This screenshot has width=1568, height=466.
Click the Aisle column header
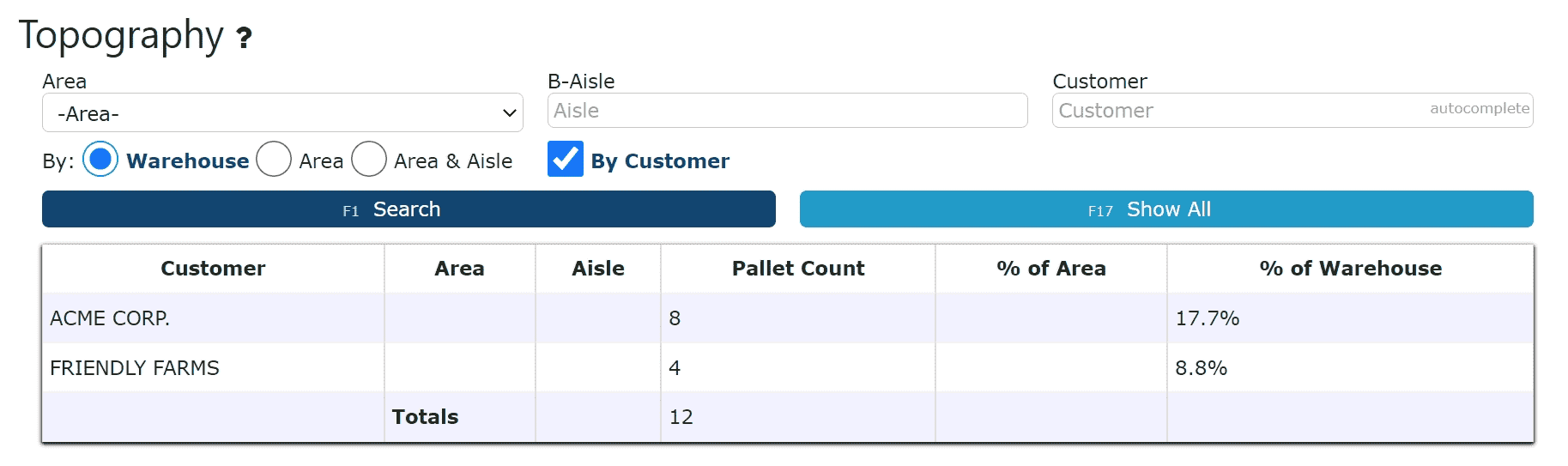click(x=597, y=269)
